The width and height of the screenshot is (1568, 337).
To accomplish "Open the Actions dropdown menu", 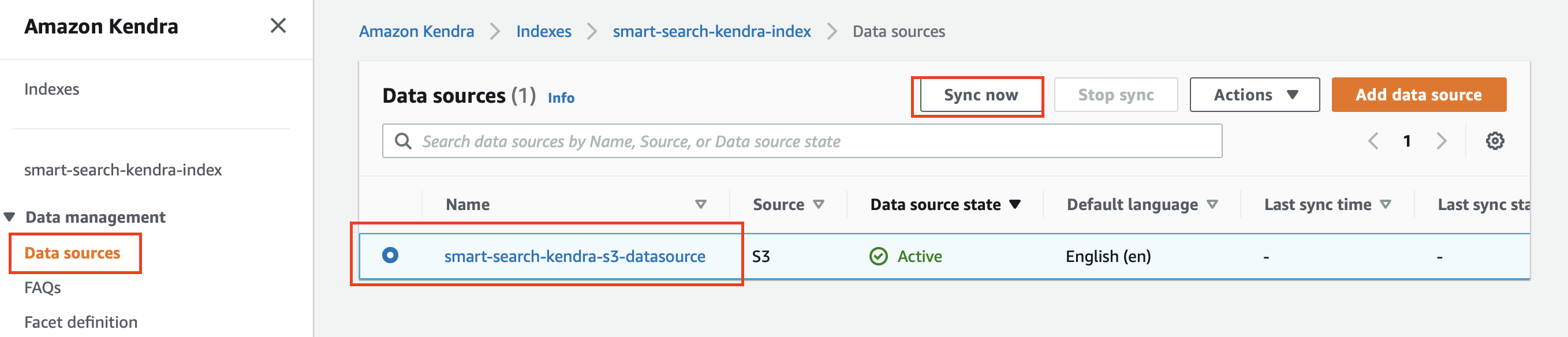I will coord(1254,95).
